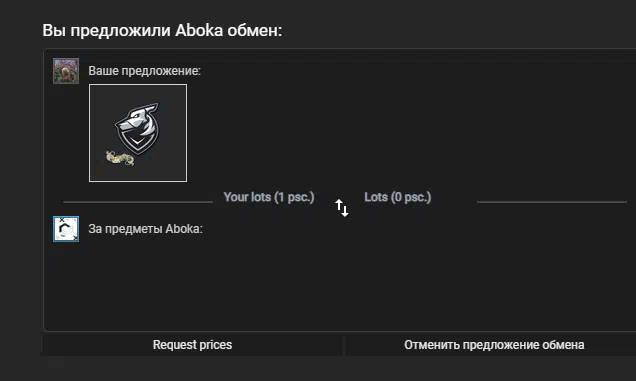Image resolution: width=636 pixels, height=381 pixels.
Task: Open Aboka name in the heading
Action: (x=199, y=30)
